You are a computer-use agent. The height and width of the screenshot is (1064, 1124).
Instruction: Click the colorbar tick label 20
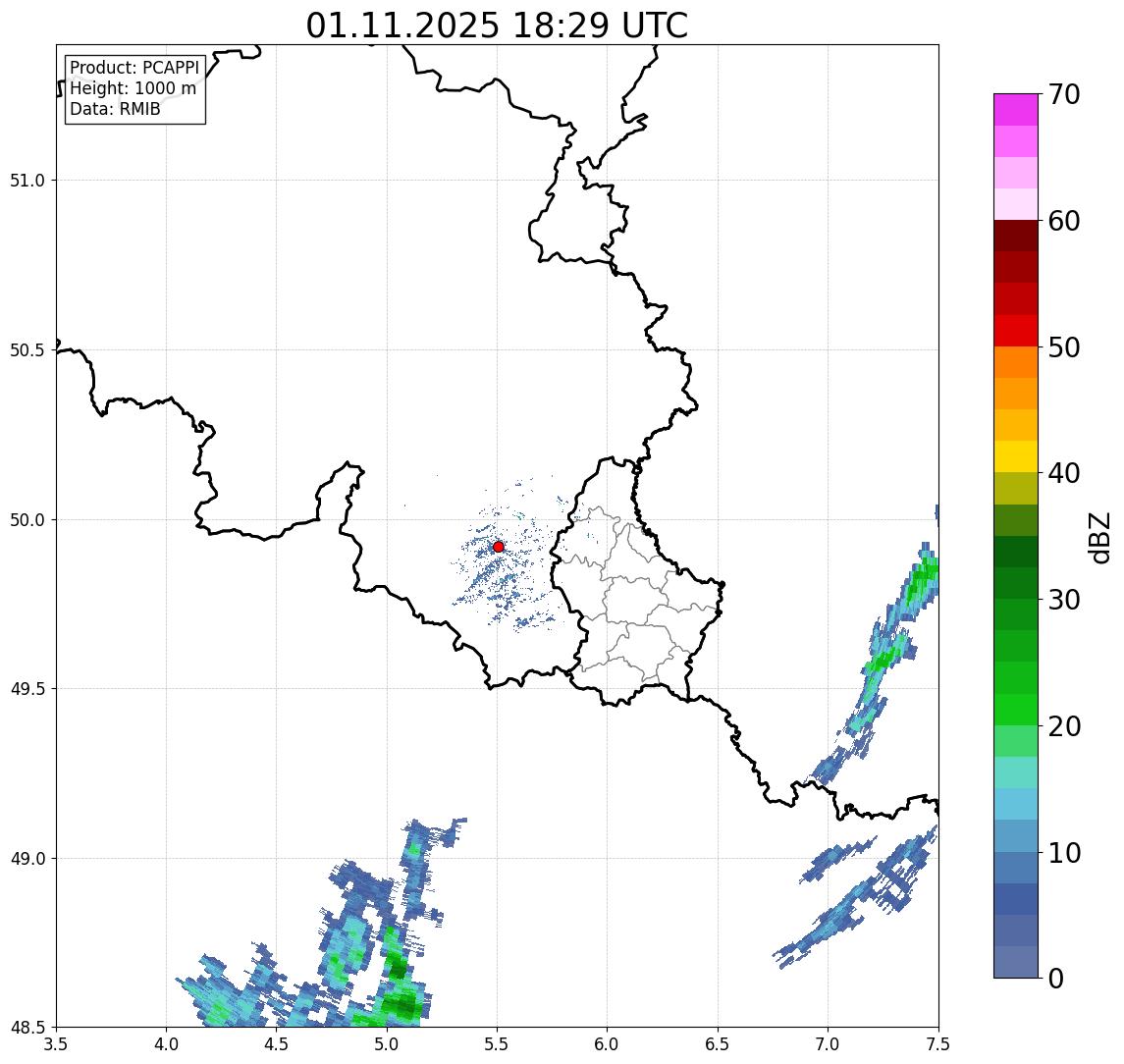[x=1063, y=726]
